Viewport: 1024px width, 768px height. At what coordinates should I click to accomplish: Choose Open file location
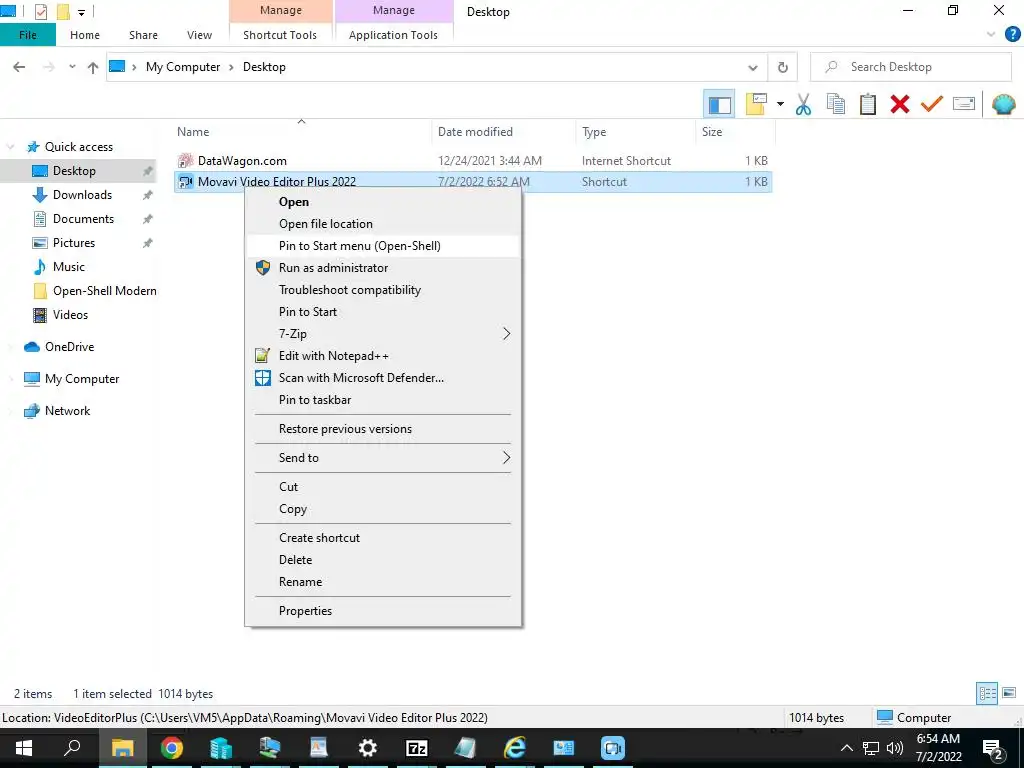coord(383,224)
